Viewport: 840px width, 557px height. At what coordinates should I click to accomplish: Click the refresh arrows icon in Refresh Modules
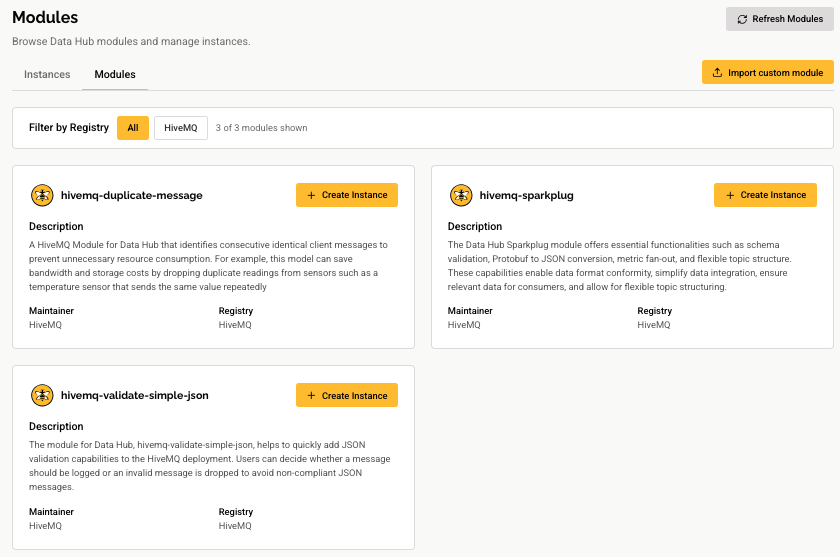[742, 19]
